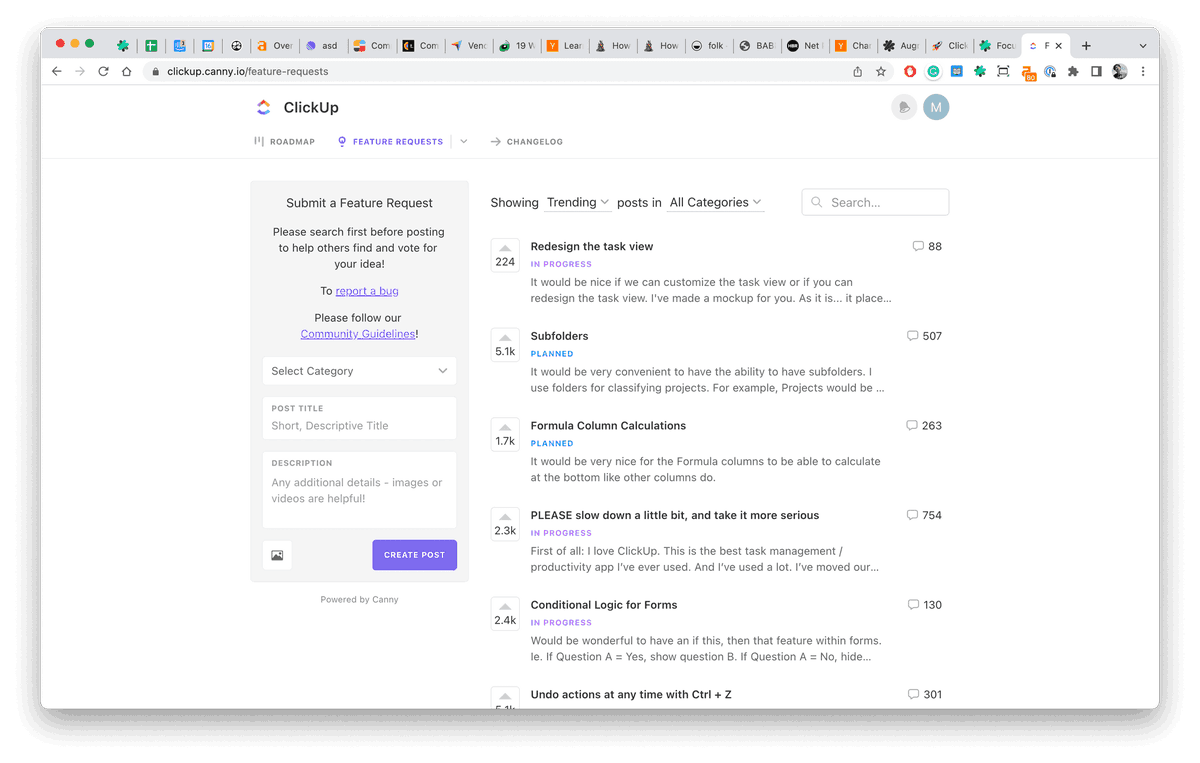Open the Extensions puzzle-piece menu
Image resolution: width=1200 pixels, height=763 pixels.
[1073, 72]
